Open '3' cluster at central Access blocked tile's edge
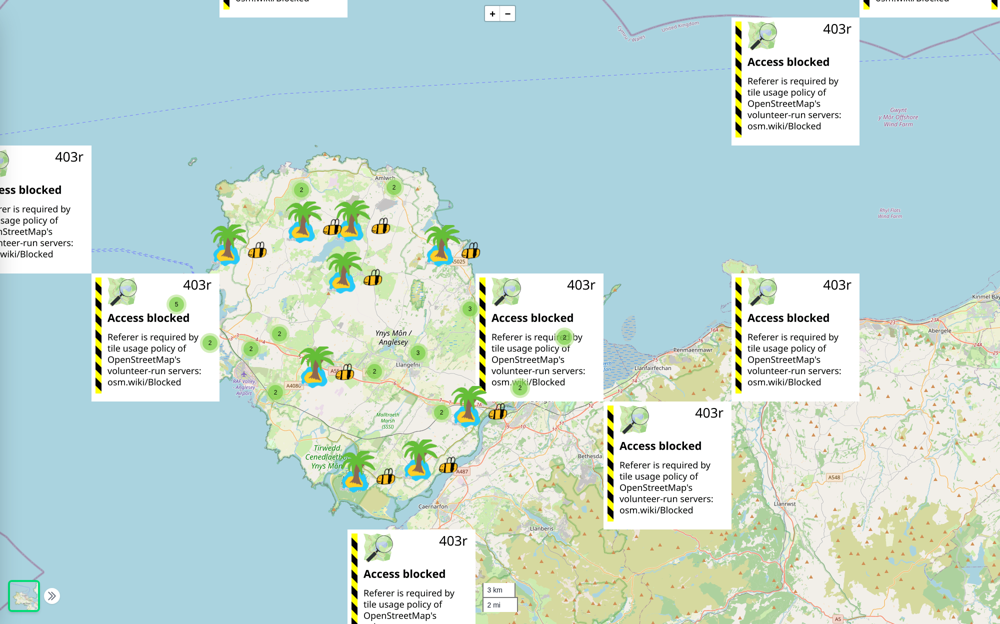The width and height of the screenshot is (1000, 624). click(x=470, y=309)
